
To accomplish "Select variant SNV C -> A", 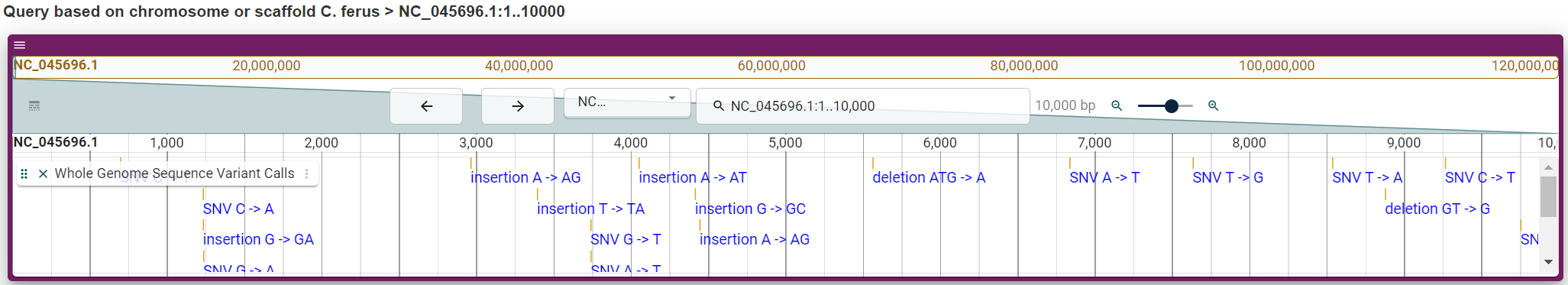I will click(x=238, y=209).
